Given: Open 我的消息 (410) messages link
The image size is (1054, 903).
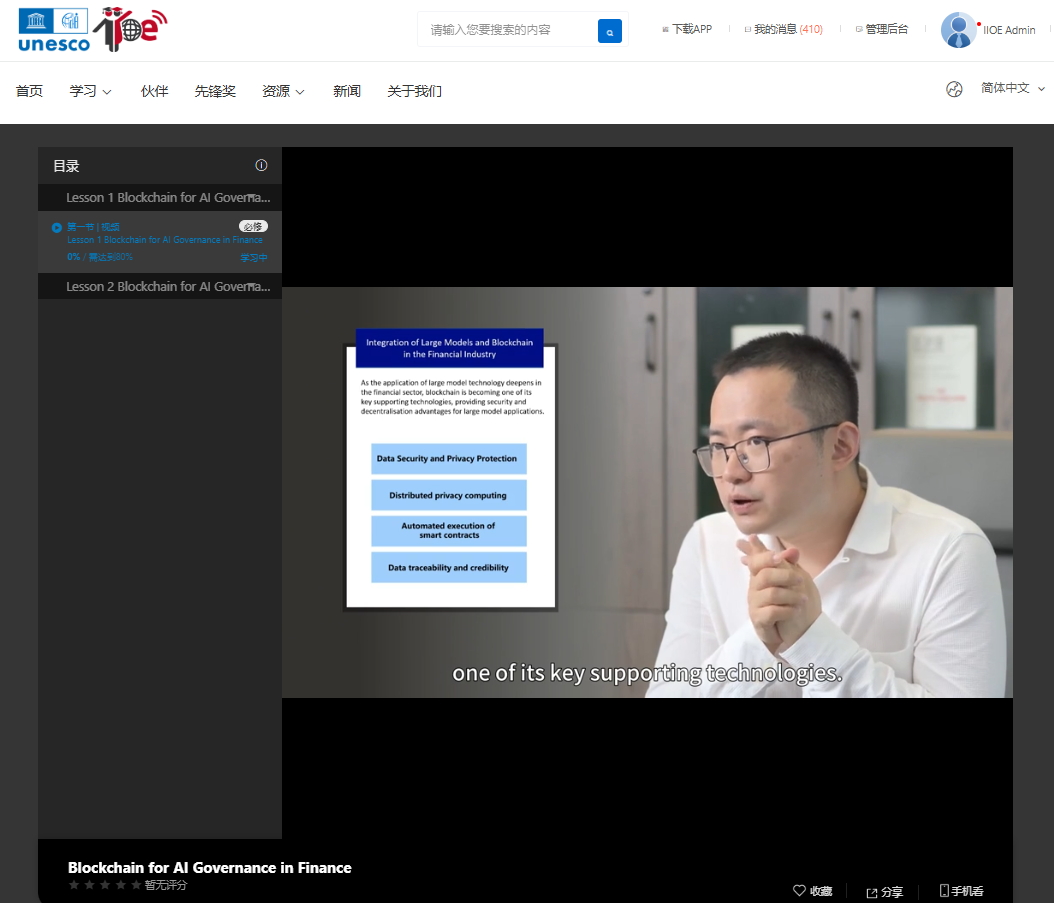Looking at the screenshot, I should (x=787, y=30).
